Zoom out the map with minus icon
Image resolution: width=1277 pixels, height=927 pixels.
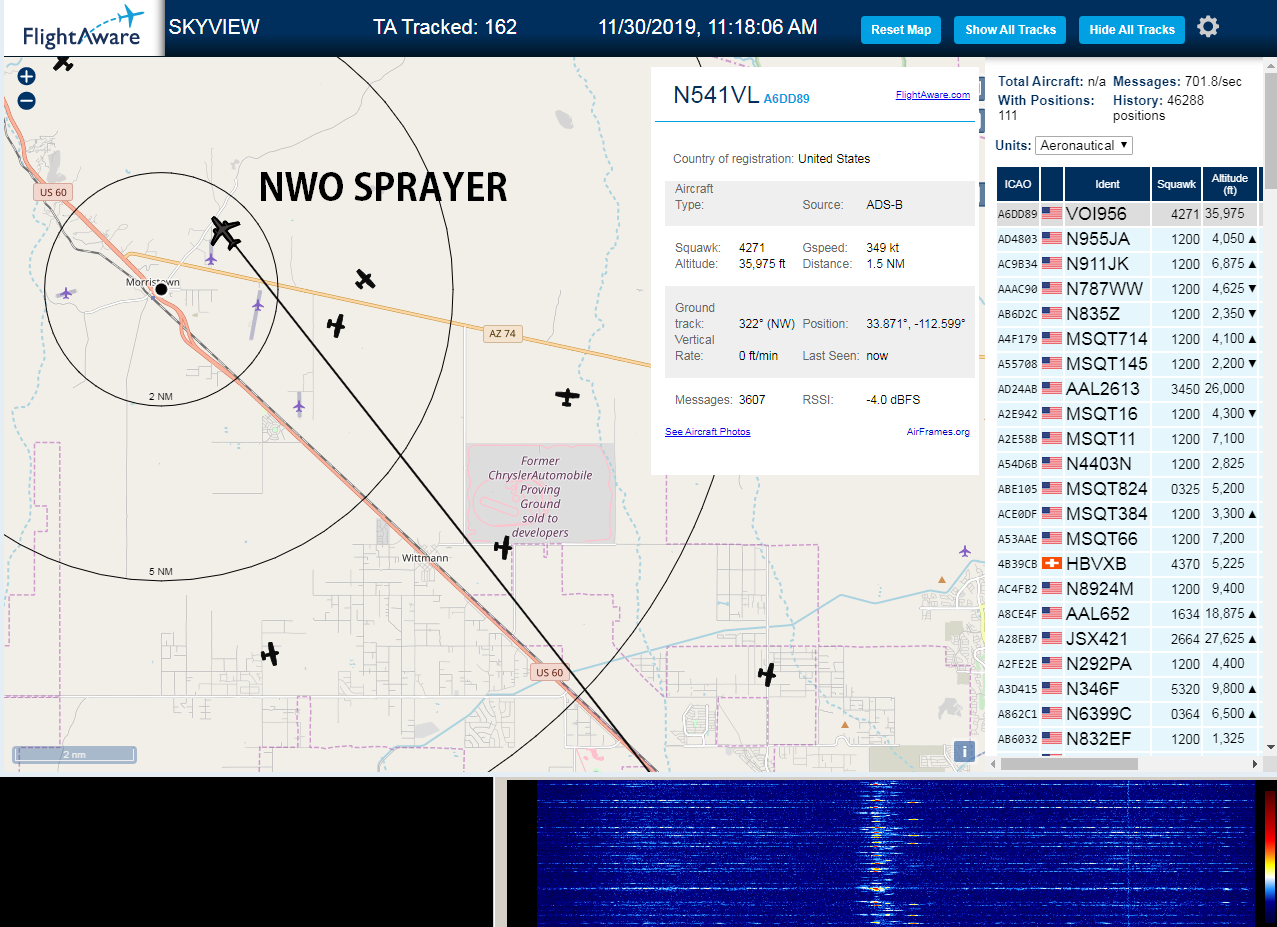[x=27, y=100]
